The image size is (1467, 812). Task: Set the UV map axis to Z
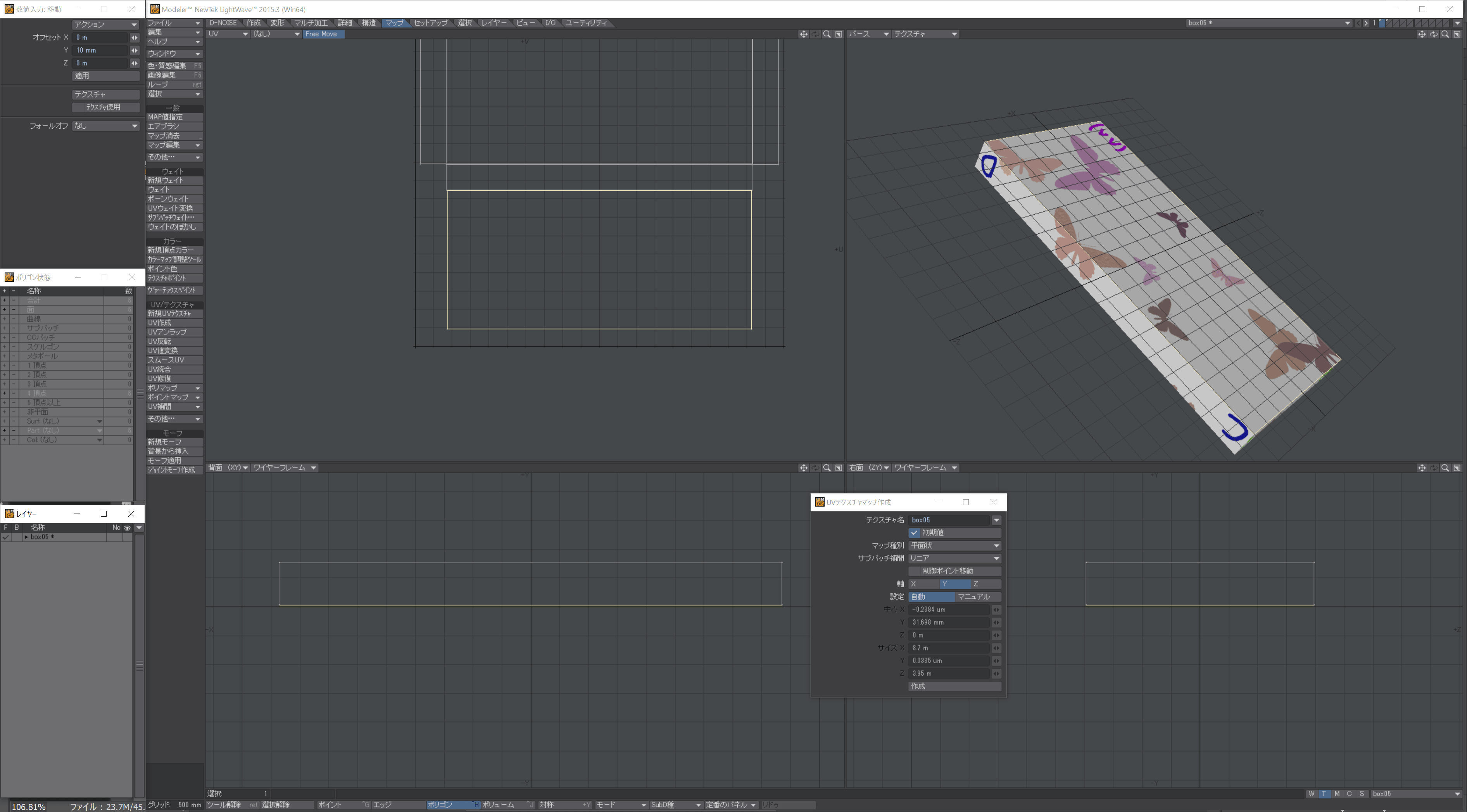click(x=985, y=584)
